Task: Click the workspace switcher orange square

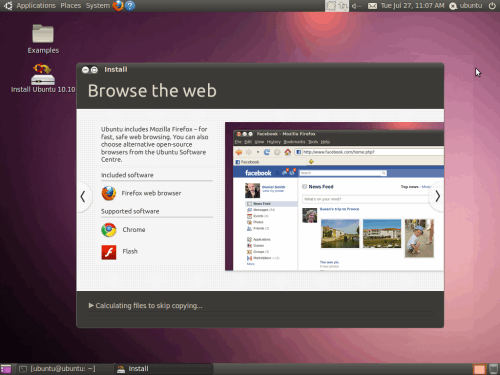Action: tap(479, 369)
